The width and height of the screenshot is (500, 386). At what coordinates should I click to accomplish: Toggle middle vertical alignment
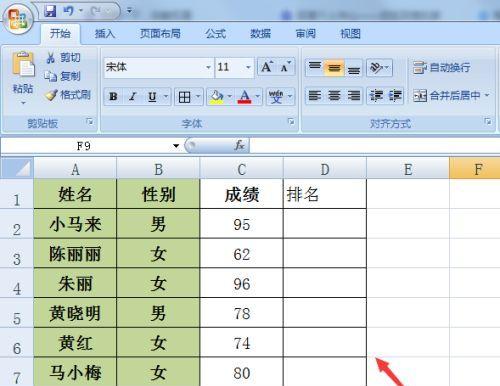pyautogui.click(x=334, y=68)
